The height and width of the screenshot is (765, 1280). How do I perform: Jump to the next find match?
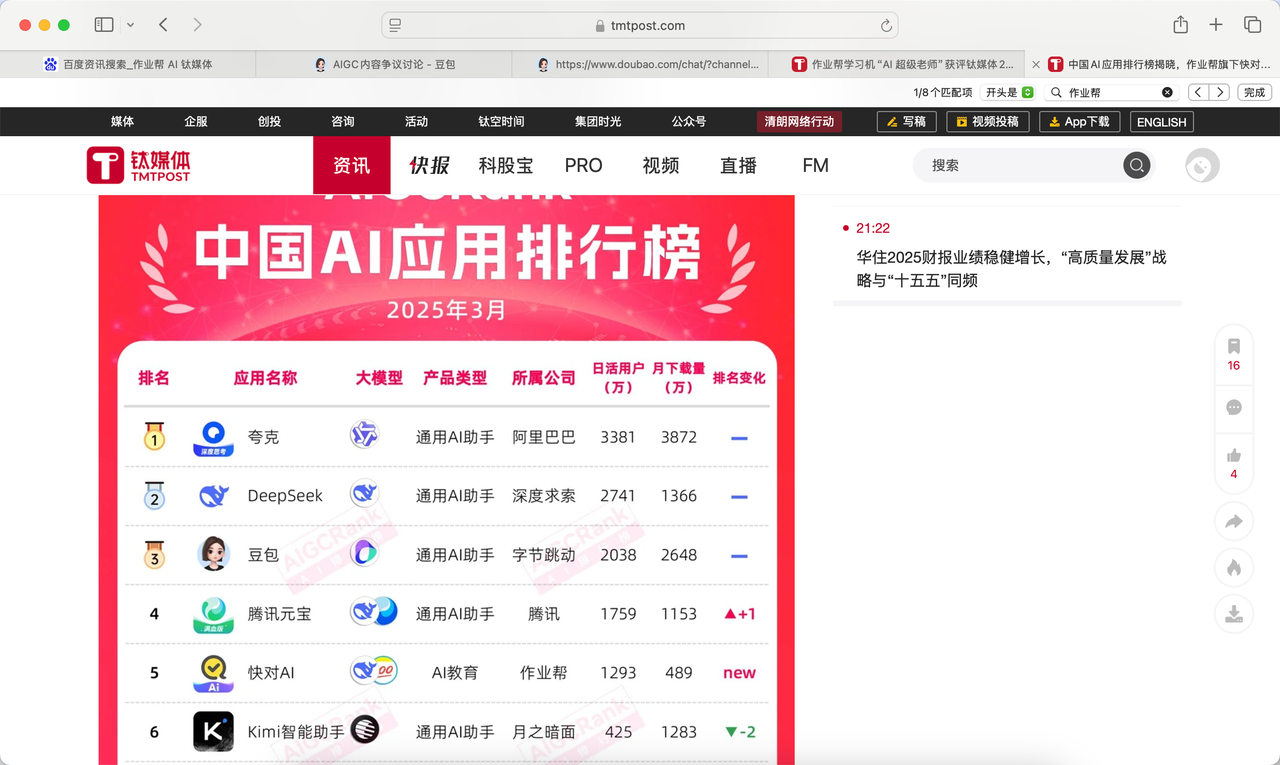click(x=1219, y=92)
